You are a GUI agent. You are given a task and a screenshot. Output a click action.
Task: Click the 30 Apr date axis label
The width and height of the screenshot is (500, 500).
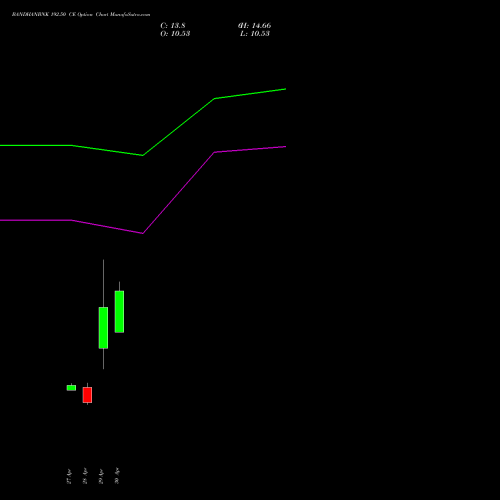(x=117, y=476)
